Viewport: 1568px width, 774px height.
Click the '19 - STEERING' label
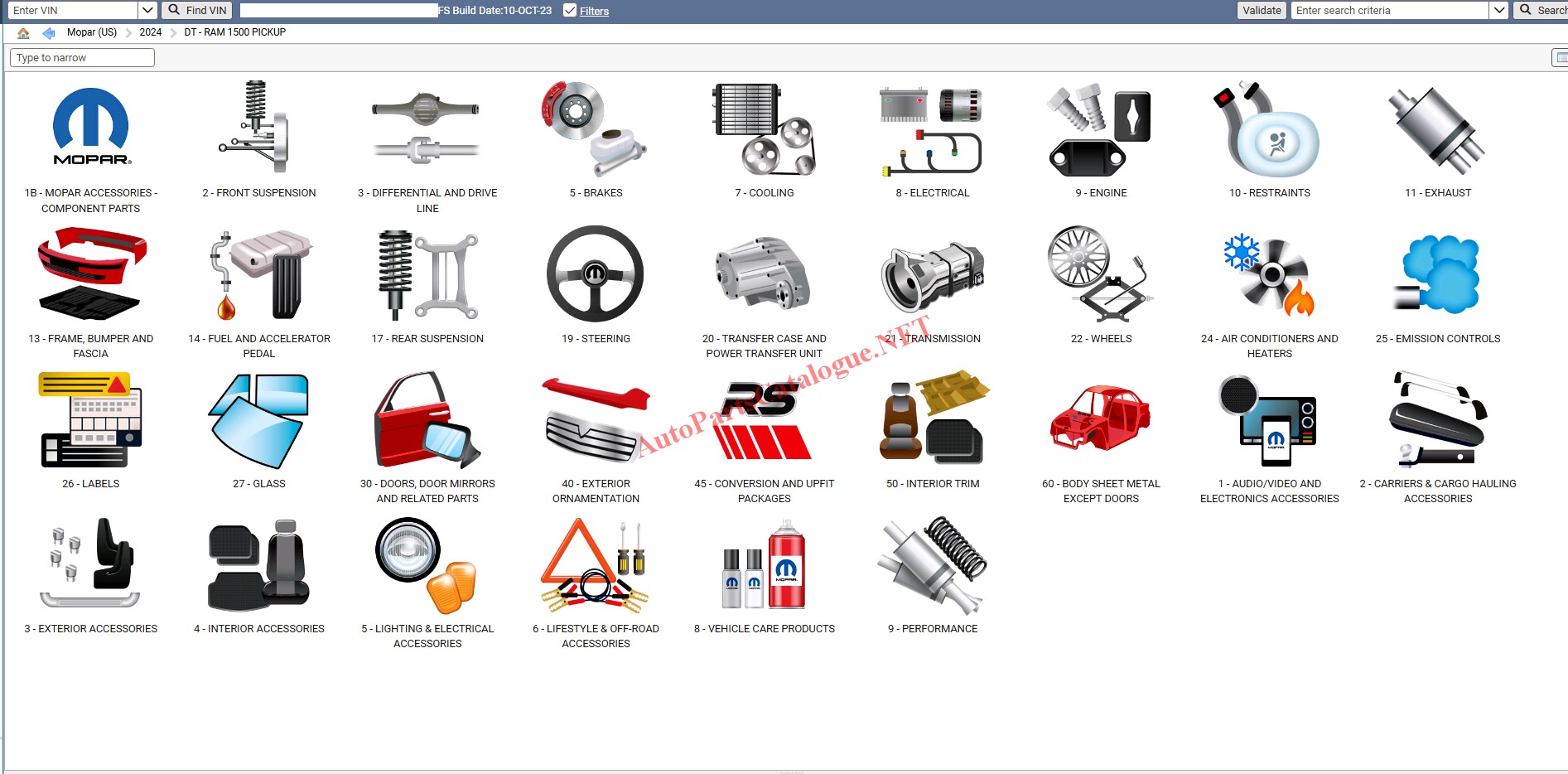(x=596, y=339)
